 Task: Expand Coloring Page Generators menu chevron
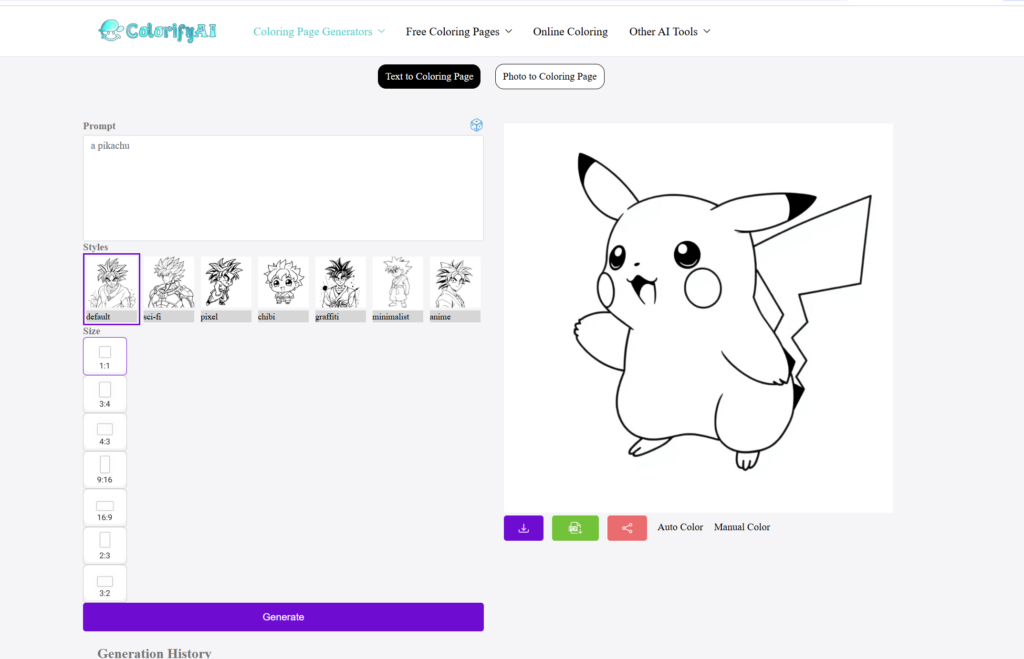click(381, 31)
